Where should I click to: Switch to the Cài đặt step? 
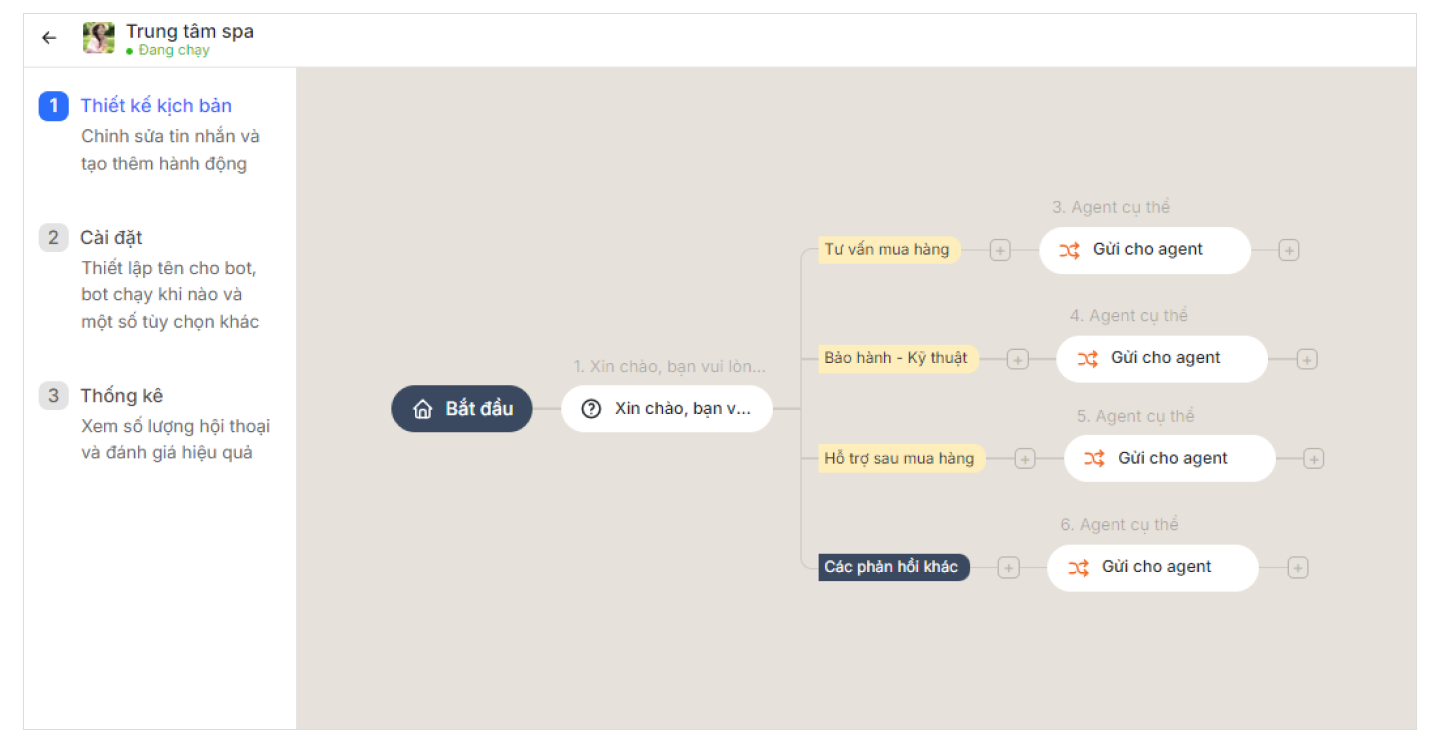point(111,238)
